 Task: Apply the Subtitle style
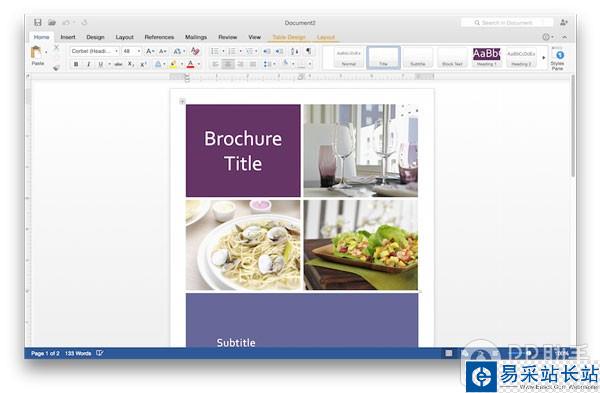coord(417,57)
